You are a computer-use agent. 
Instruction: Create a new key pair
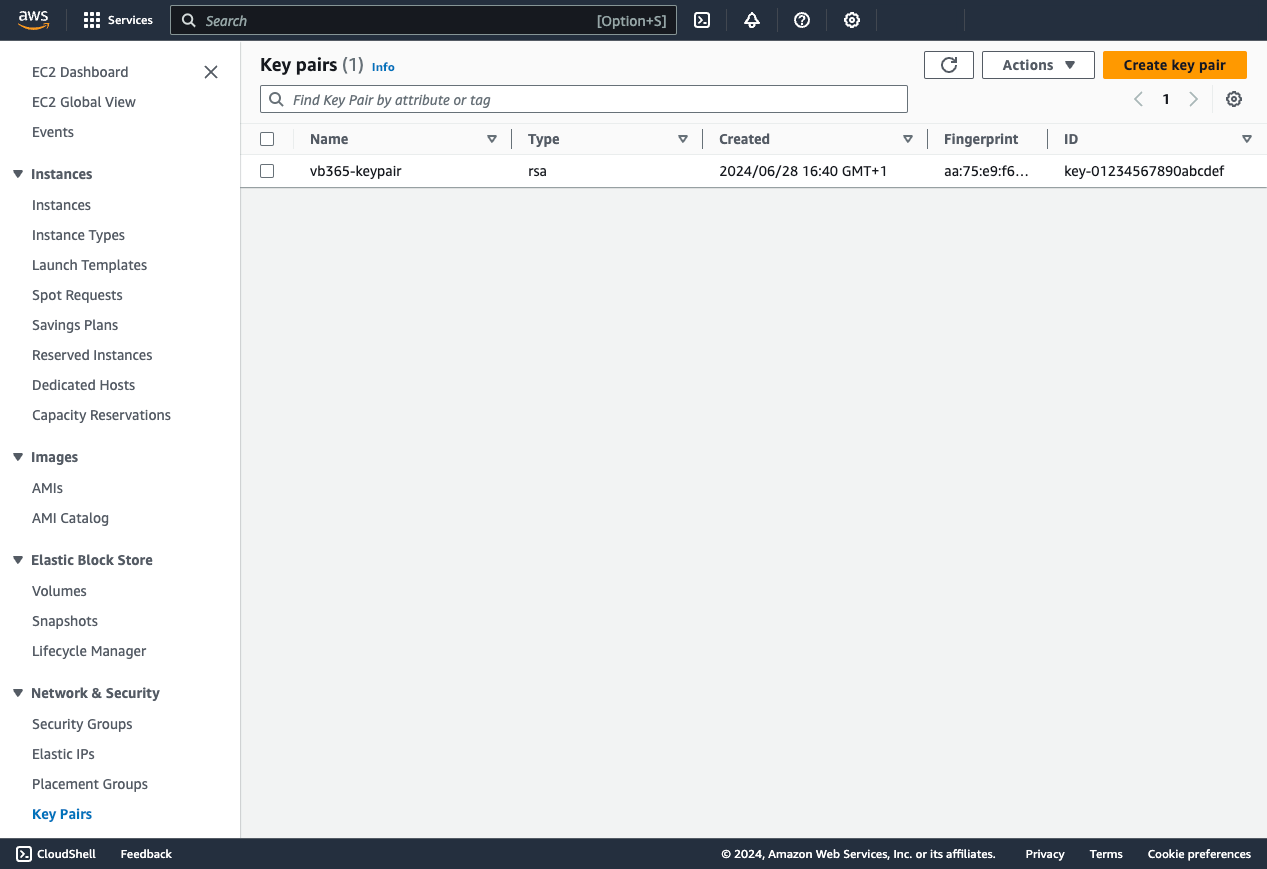click(1174, 64)
